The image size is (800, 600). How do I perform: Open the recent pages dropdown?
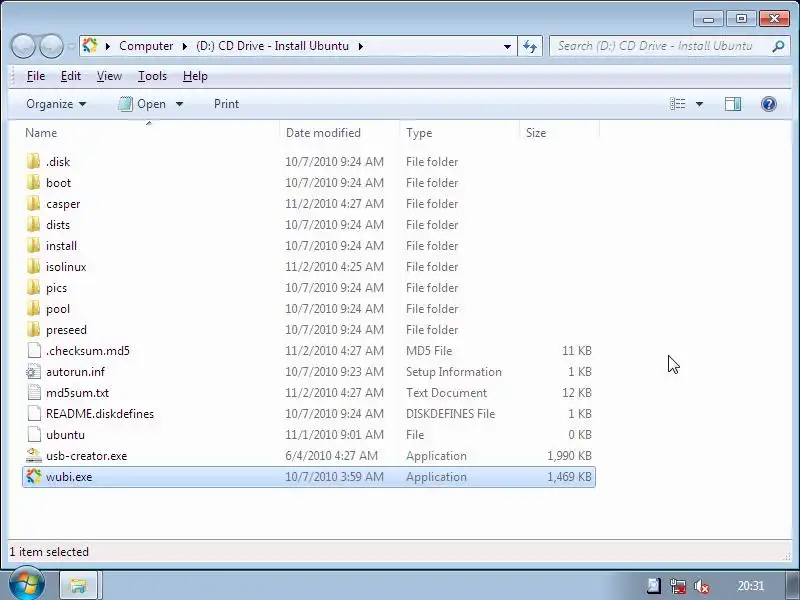(x=71, y=46)
